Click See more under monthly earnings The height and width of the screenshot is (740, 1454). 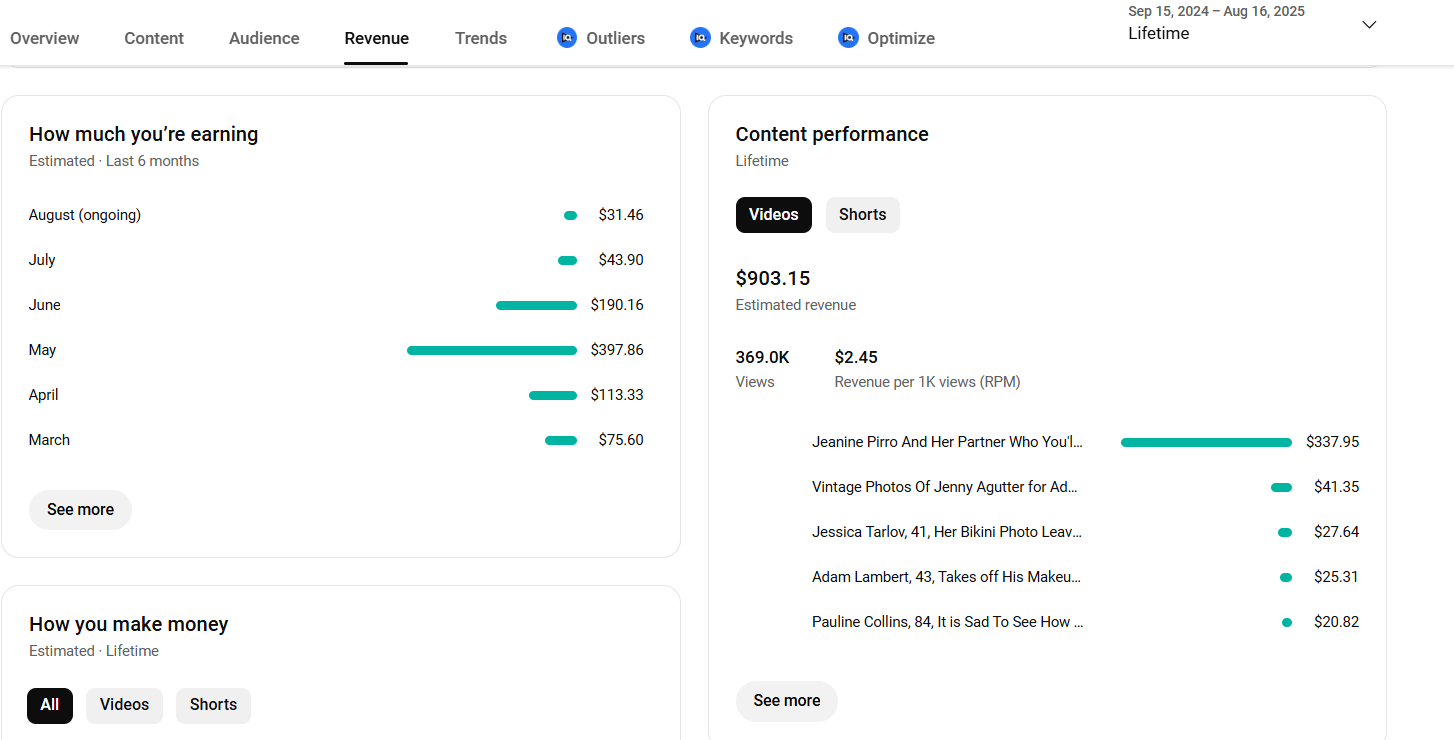(80, 510)
